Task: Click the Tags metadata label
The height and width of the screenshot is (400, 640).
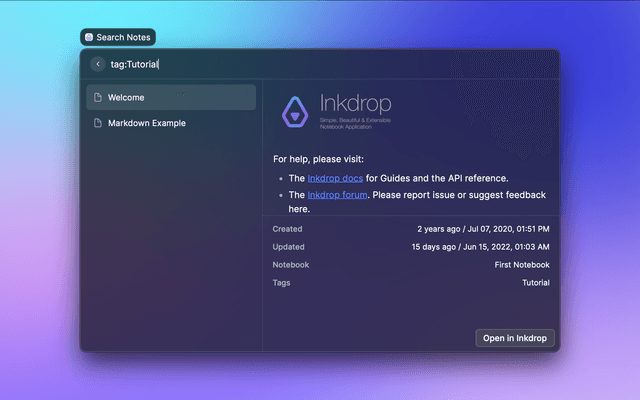Action: 283,283
